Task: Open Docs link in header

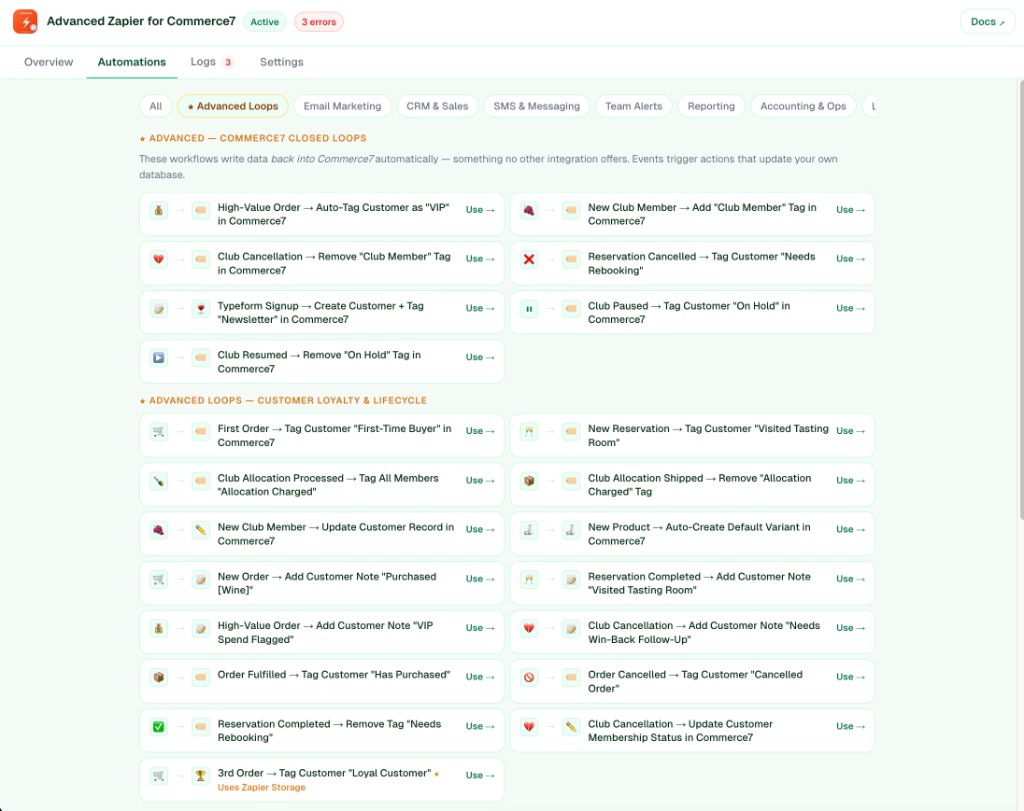Action: tap(987, 22)
